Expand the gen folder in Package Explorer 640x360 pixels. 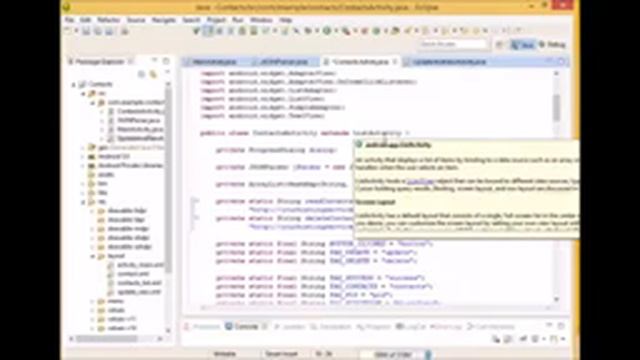pyautogui.click(x=83, y=148)
